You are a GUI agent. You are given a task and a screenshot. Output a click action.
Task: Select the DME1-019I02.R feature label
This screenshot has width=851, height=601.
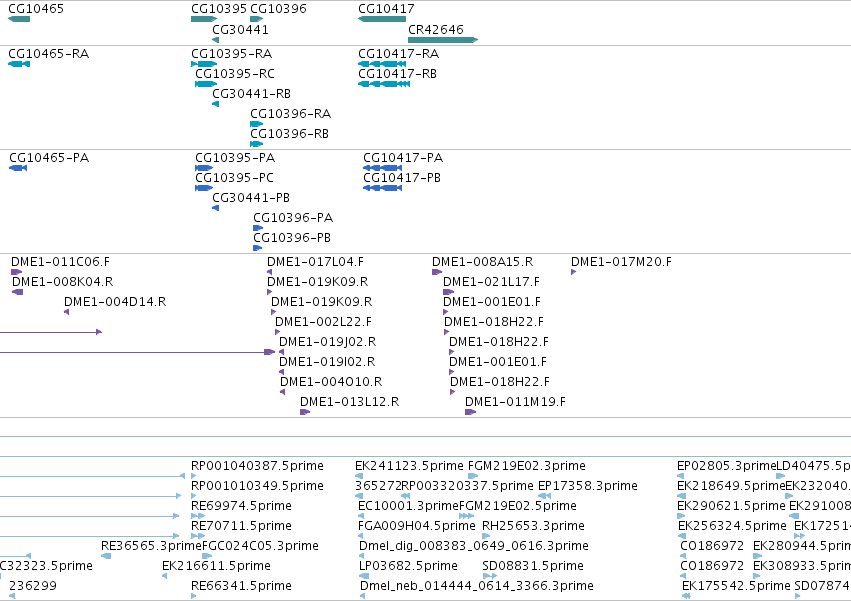pos(327,363)
